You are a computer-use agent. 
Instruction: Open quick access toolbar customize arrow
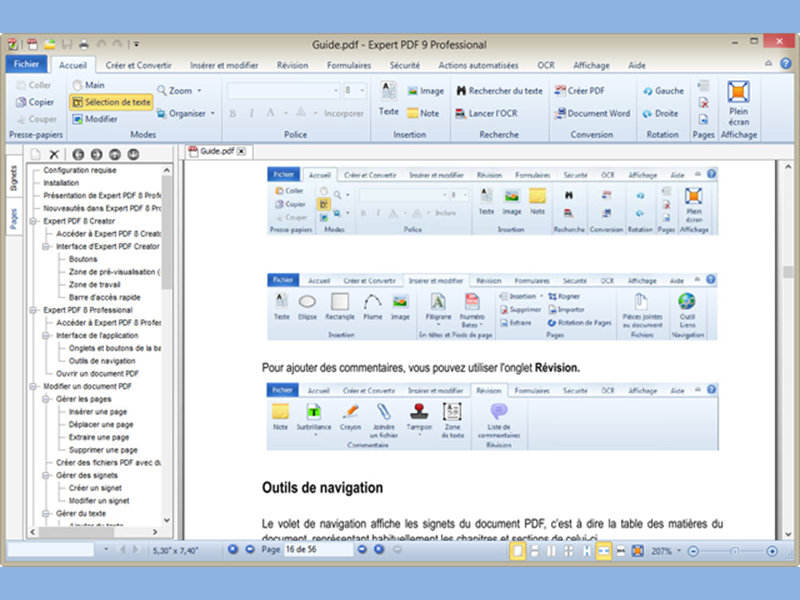pyautogui.click(x=137, y=44)
